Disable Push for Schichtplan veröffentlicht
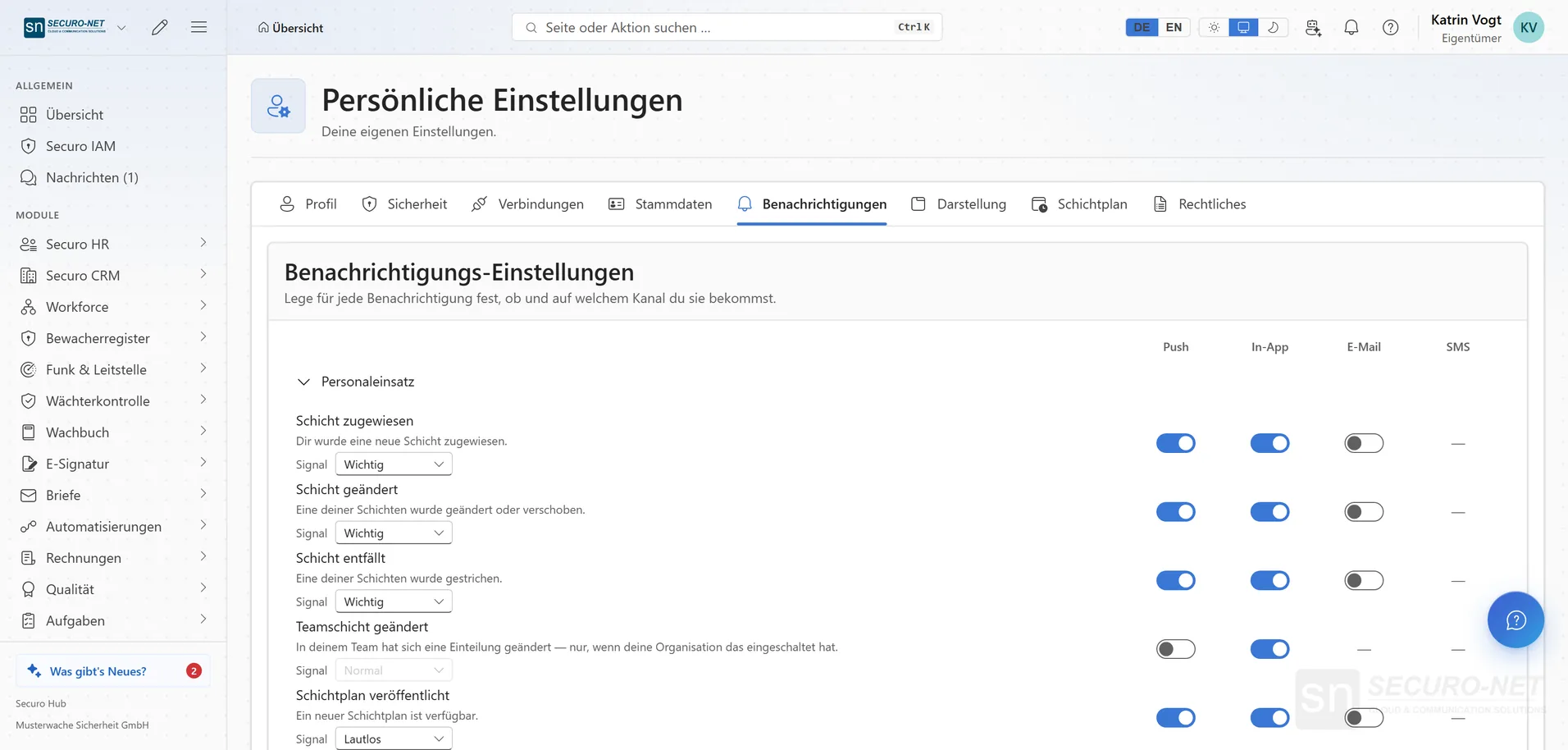The image size is (1568, 750). click(x=1175, y=718)
